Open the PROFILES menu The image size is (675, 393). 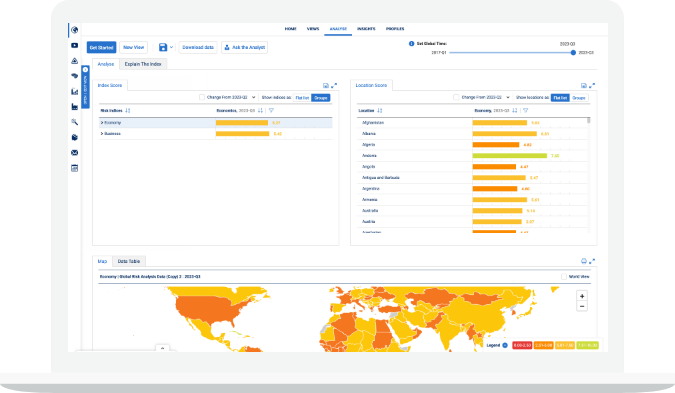tap(395, 29)
